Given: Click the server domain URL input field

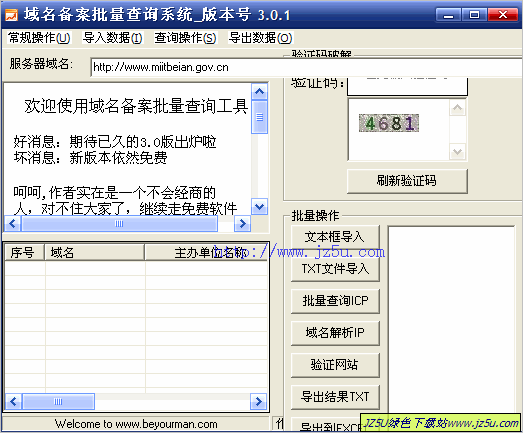Looking at the screenshot, I should [x=306, y=67].
